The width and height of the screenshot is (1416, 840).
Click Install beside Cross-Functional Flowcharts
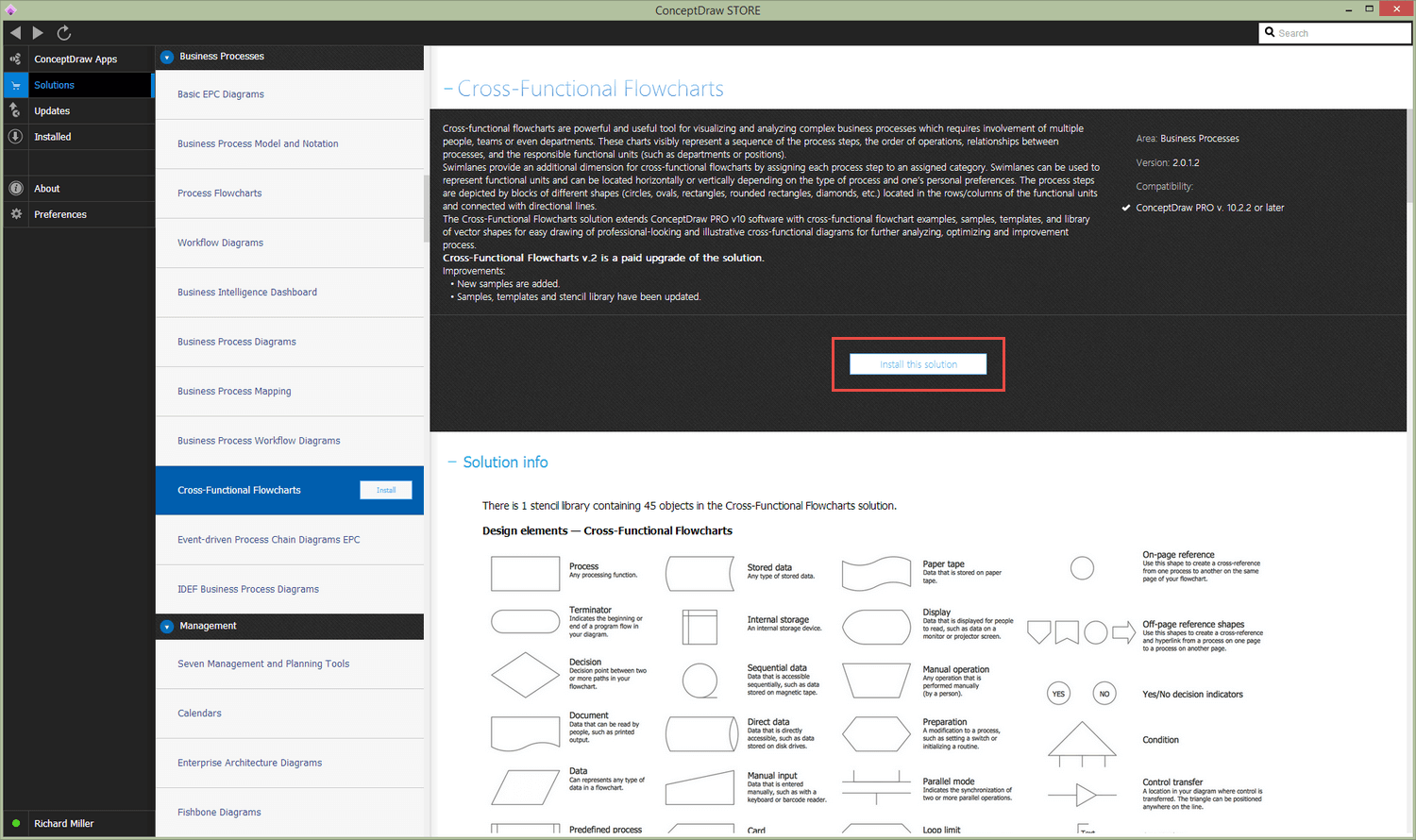(386, 490)
